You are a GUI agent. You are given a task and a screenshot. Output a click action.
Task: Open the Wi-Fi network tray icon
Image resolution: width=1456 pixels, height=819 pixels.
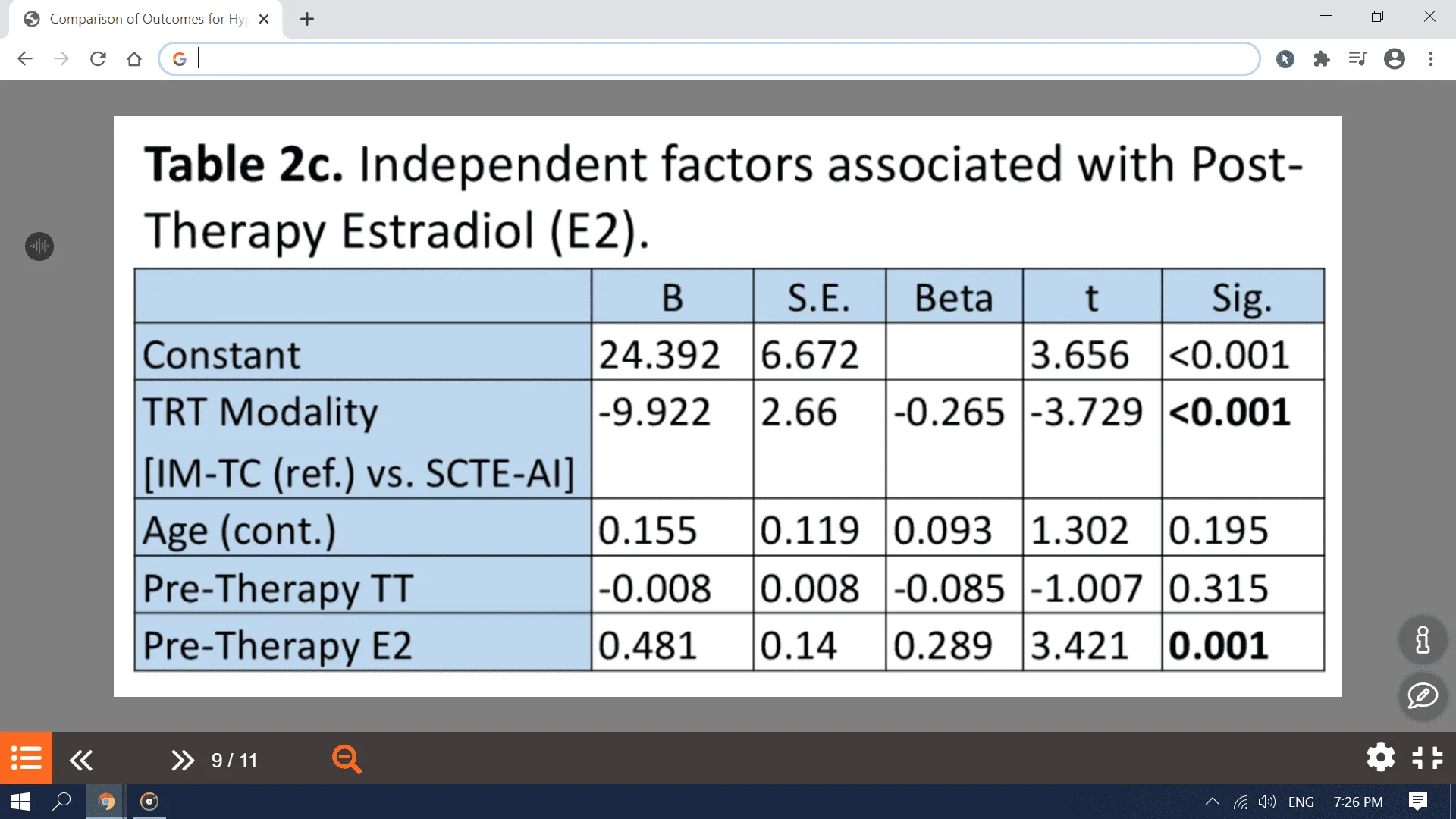coord(1241,802)
